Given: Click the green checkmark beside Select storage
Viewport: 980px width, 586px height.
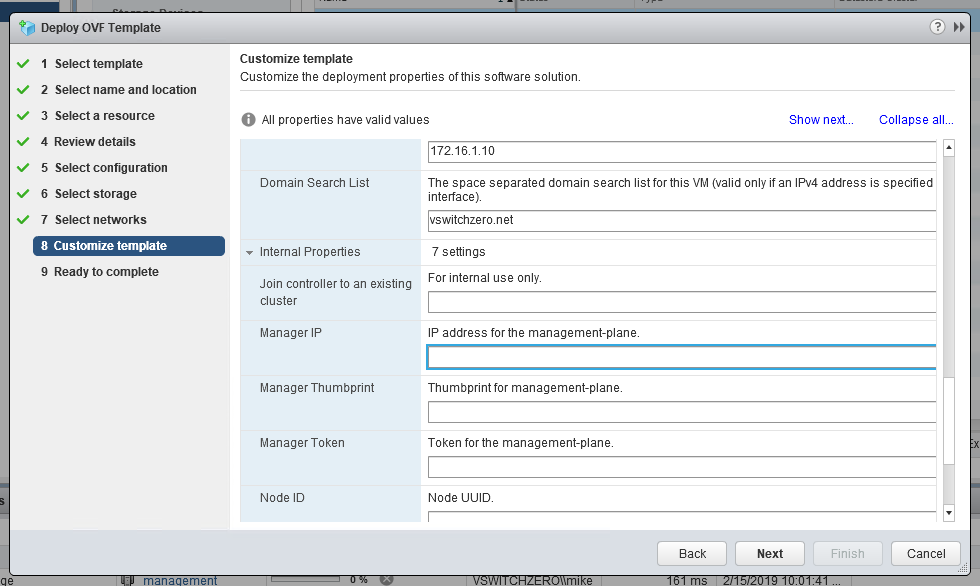Looking at the screenshot, I should (22, 193).
